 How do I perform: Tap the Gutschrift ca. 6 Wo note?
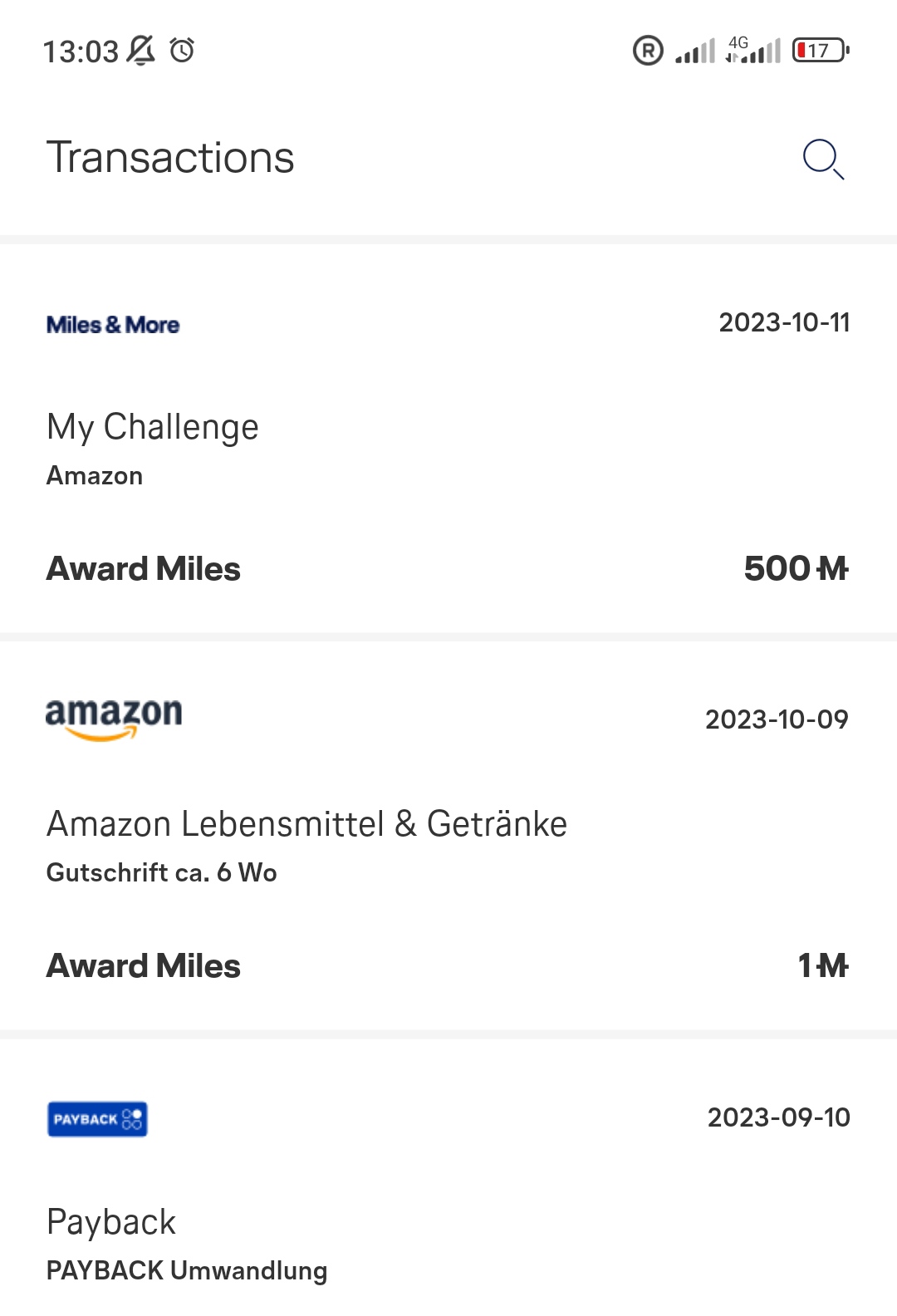[x=162, y=872]
